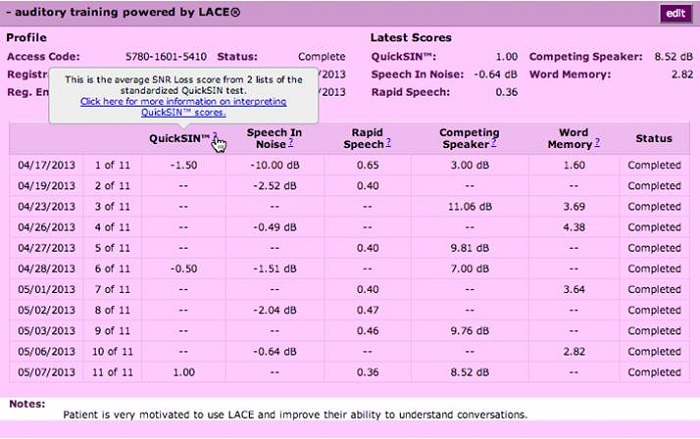The height and width of the screenshot is (439, 700).
Task: Select the access code 5780-1601-5410
Action: pos(166,57)
